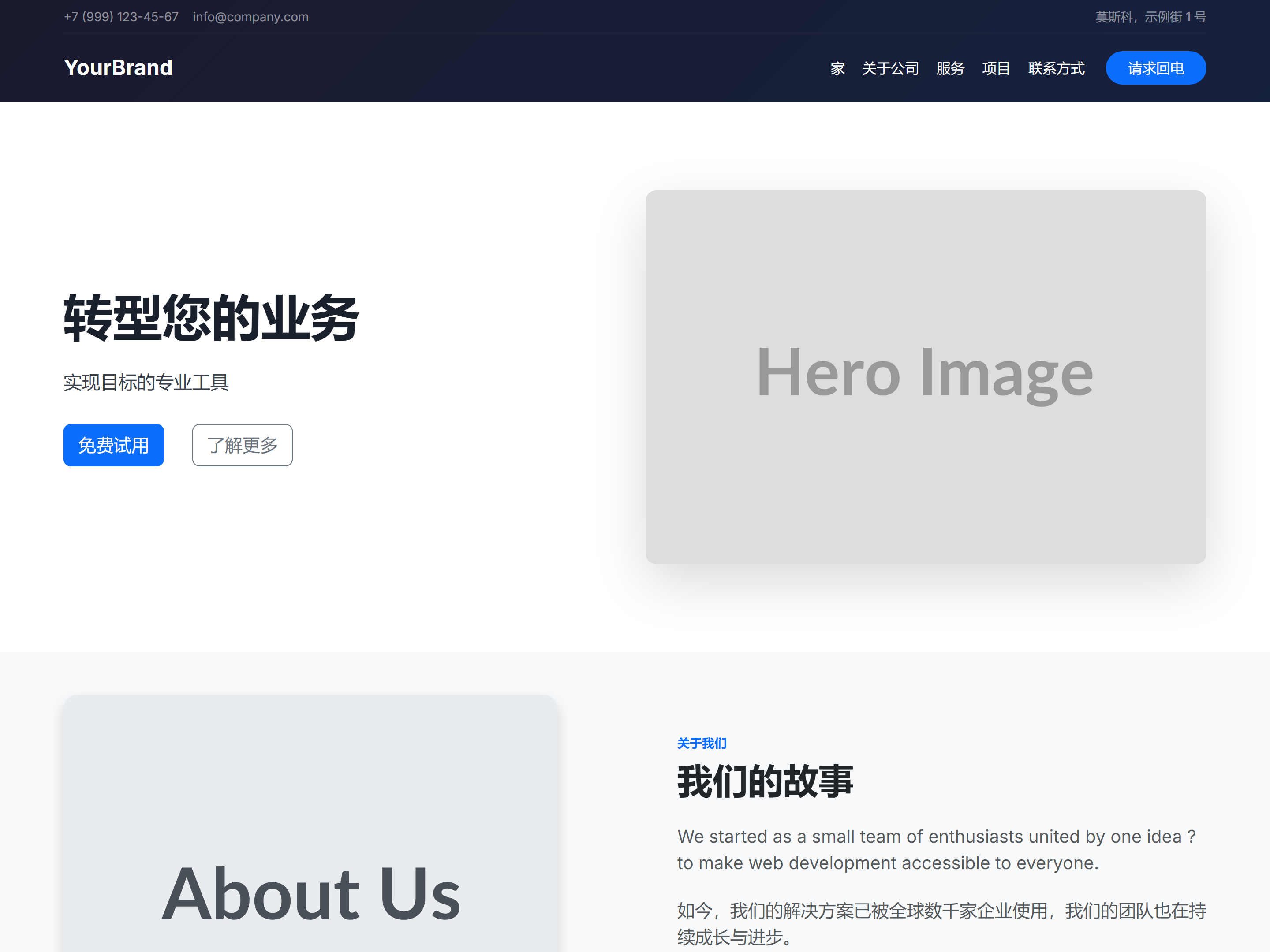Click the Hero Image placeholder

(x=926, y=377)
